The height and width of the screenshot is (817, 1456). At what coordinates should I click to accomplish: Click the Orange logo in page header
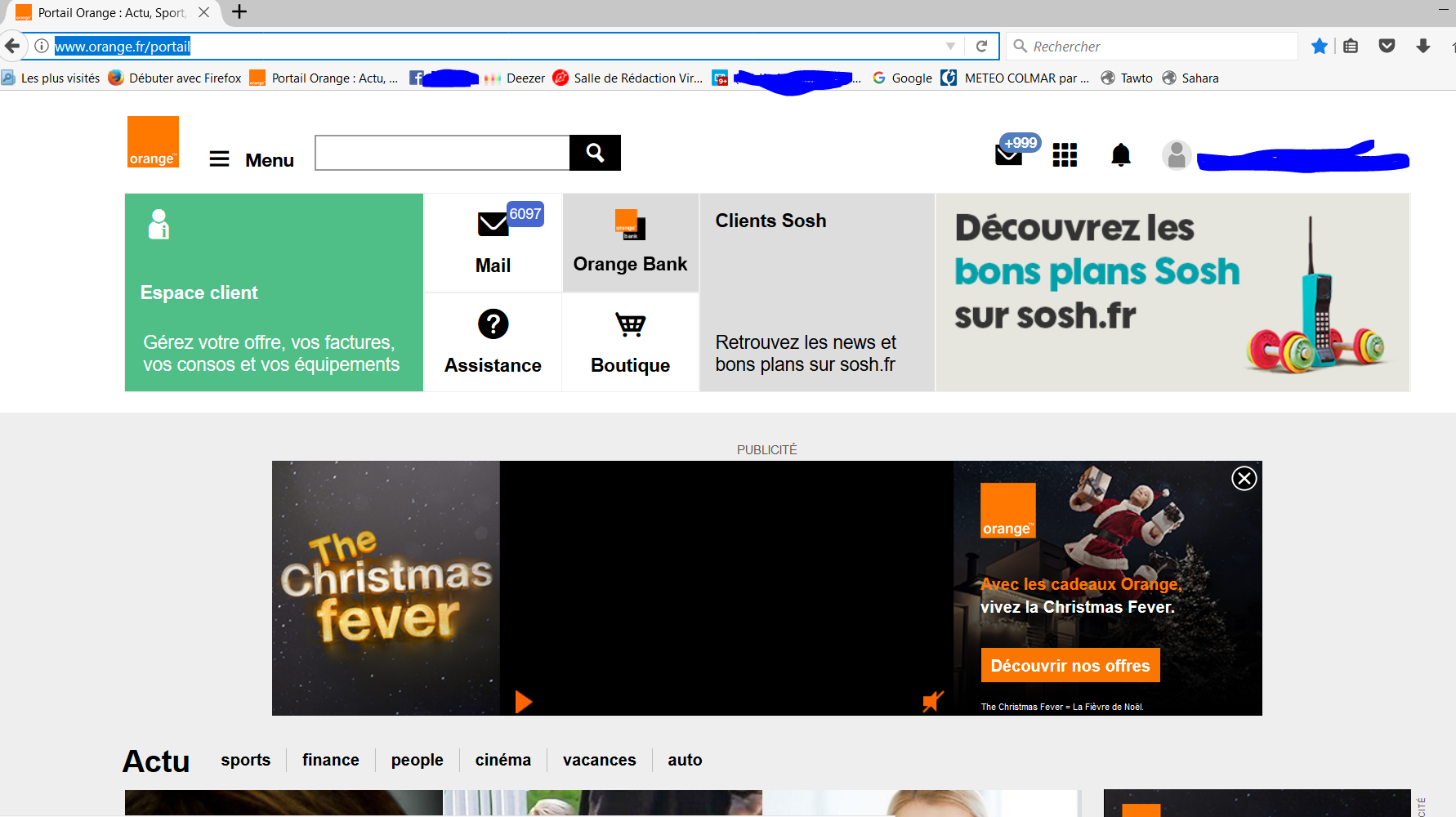(153, 142)
